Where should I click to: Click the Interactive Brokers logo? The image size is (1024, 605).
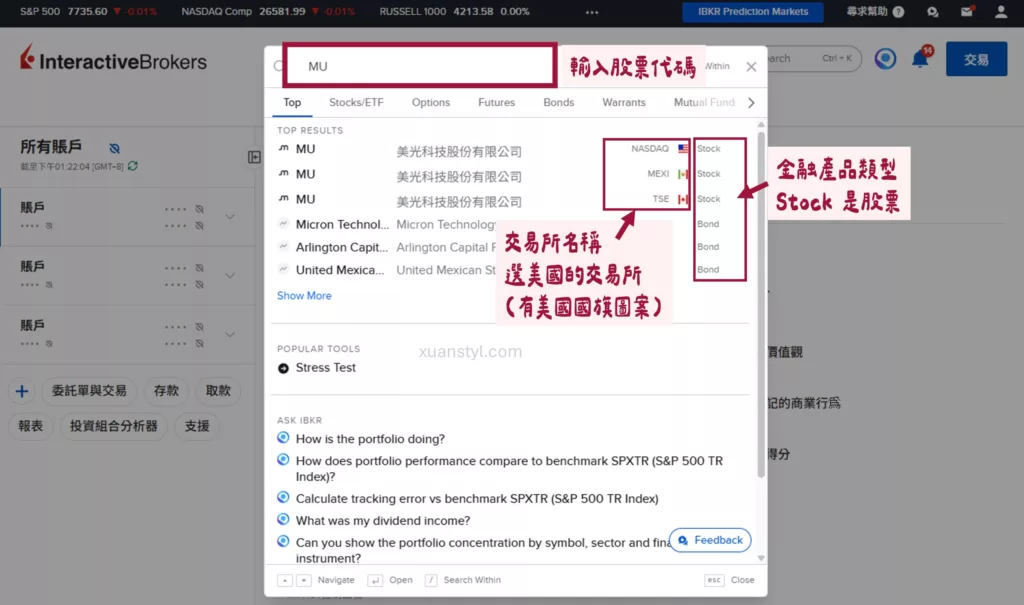coord(113,59)
